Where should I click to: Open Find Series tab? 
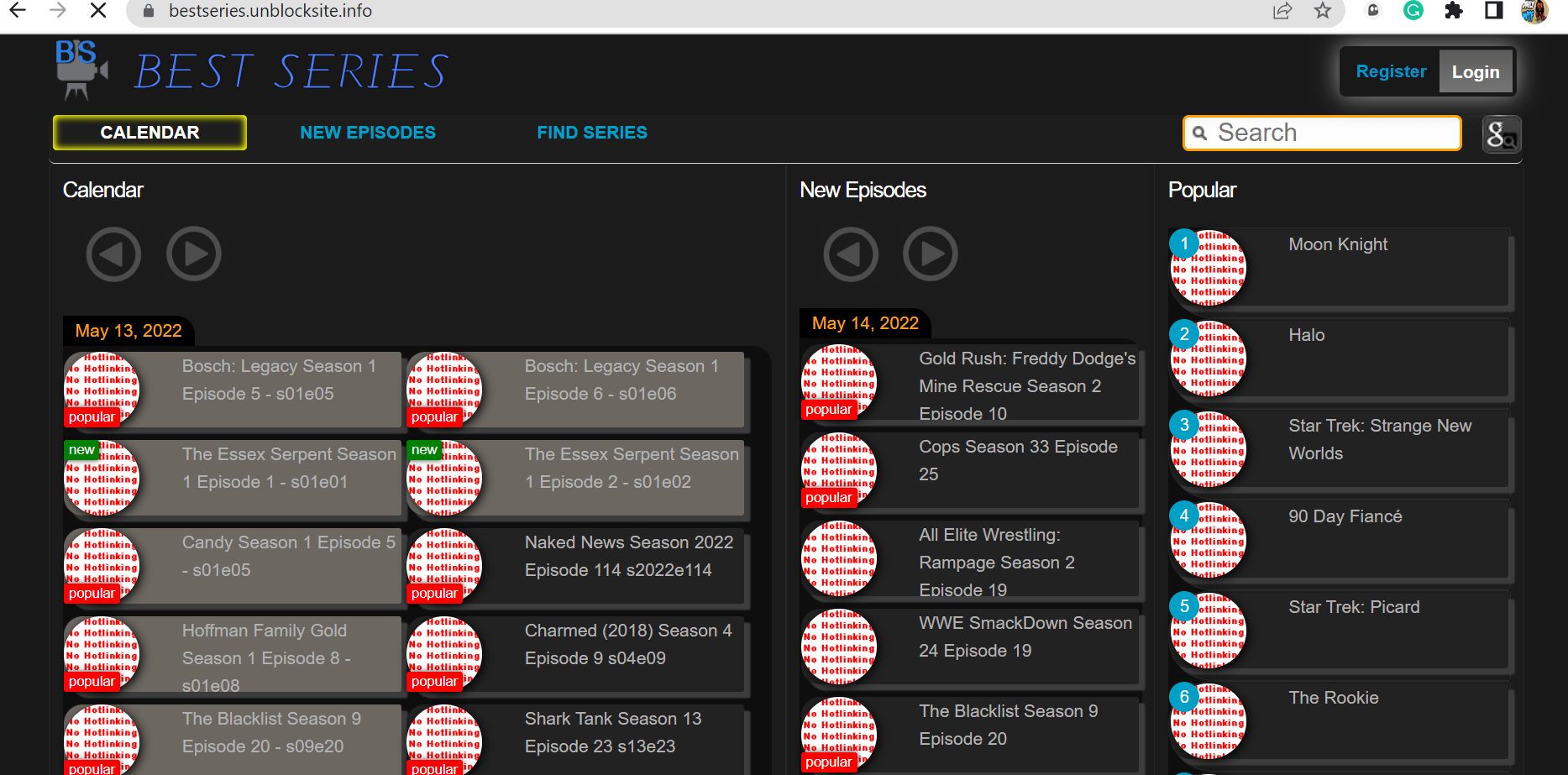(x=592, y=133)
